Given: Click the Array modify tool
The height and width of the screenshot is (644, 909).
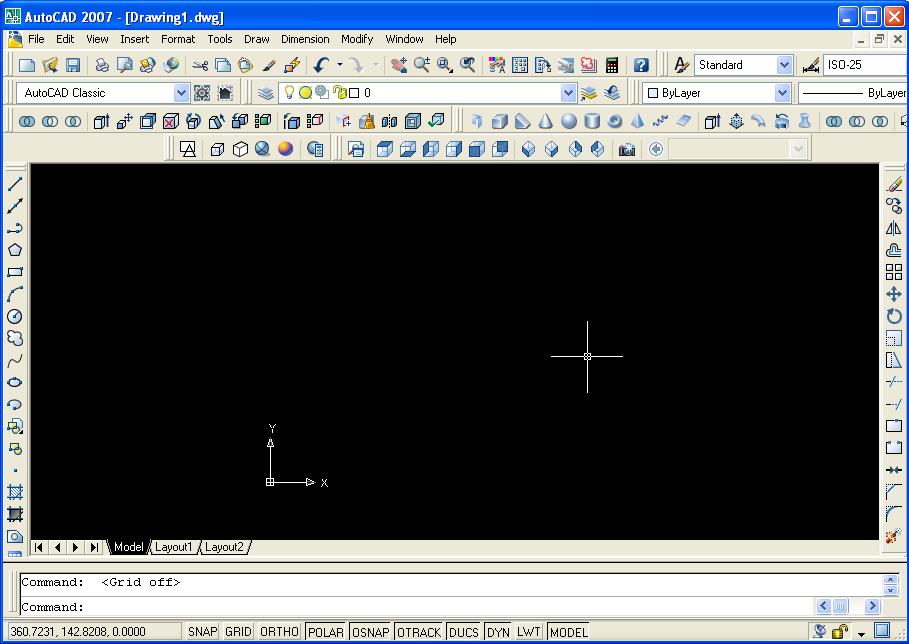Looking at the screenshot, I should (894, 272).
